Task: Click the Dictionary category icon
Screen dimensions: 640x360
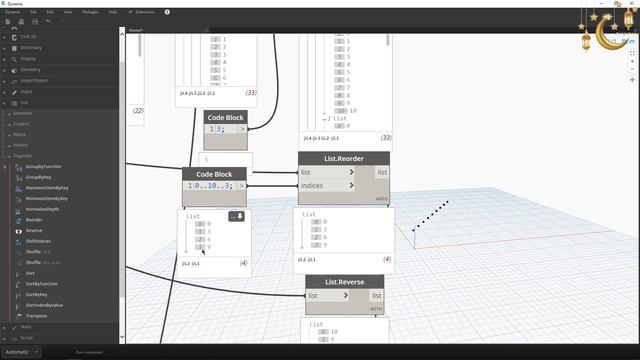Action: pyautogui.click(x=14, y=48)
